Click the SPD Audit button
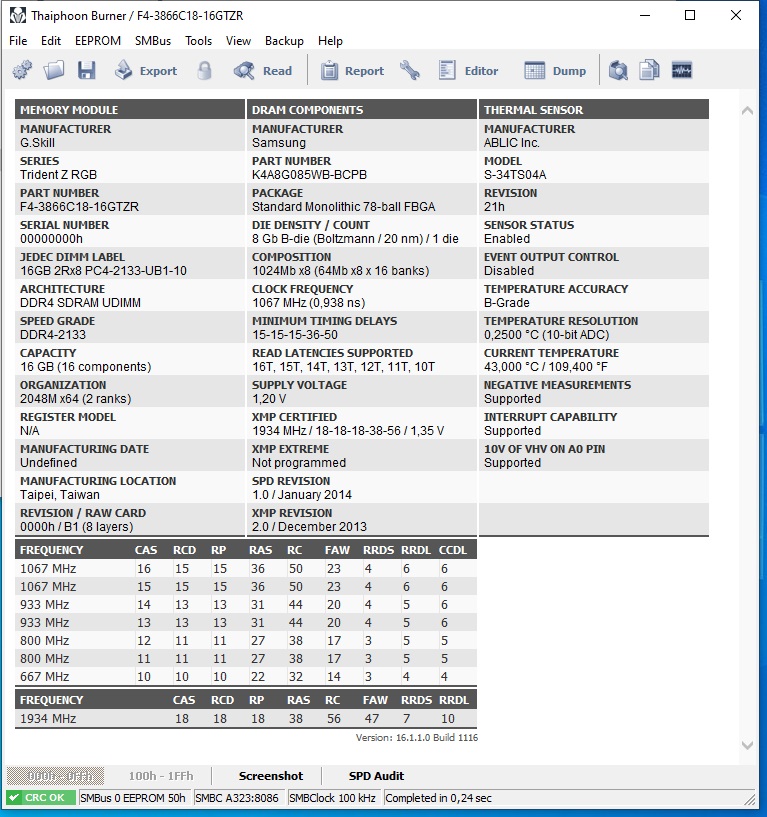The width and height of the screenshot is (767, 817). click(x=376, y=776)
